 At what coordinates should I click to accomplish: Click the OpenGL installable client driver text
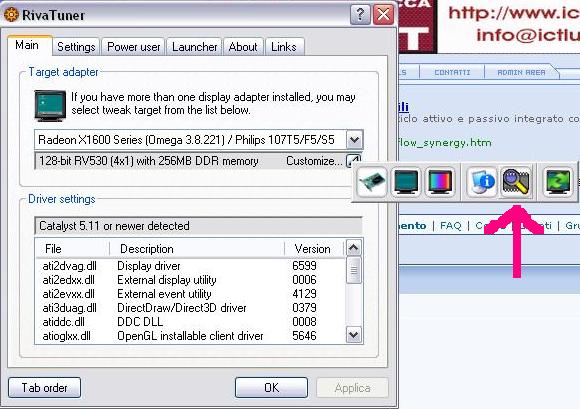[x=190, y=336]
